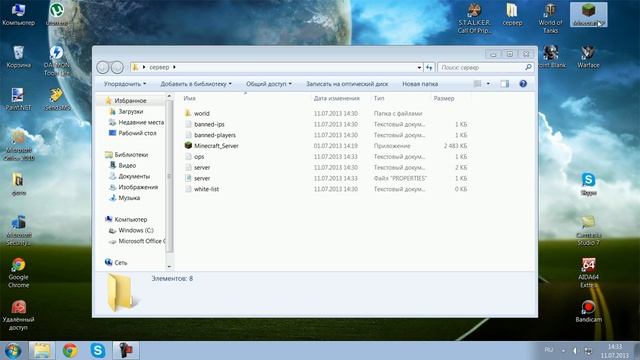Open the Компьютер desktop icon
The width and height of the screenshot is (640, 360).
18,15
